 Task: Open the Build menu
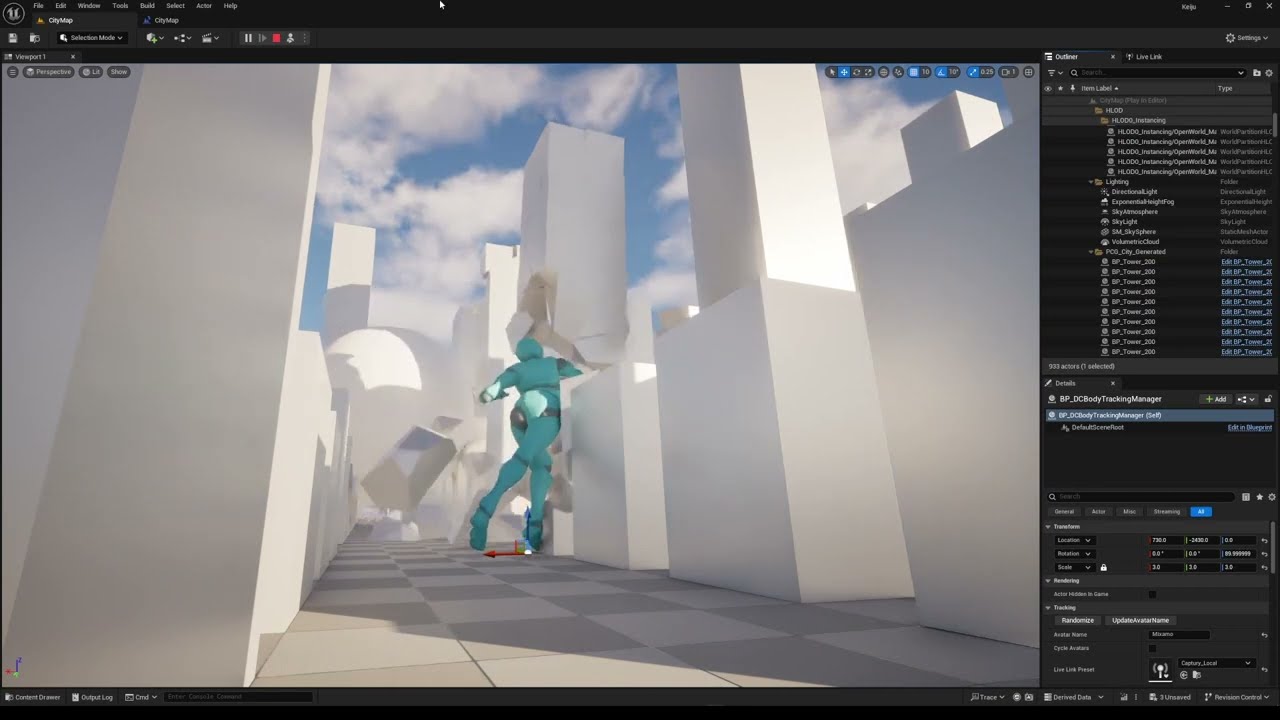(x=147, y=6)
